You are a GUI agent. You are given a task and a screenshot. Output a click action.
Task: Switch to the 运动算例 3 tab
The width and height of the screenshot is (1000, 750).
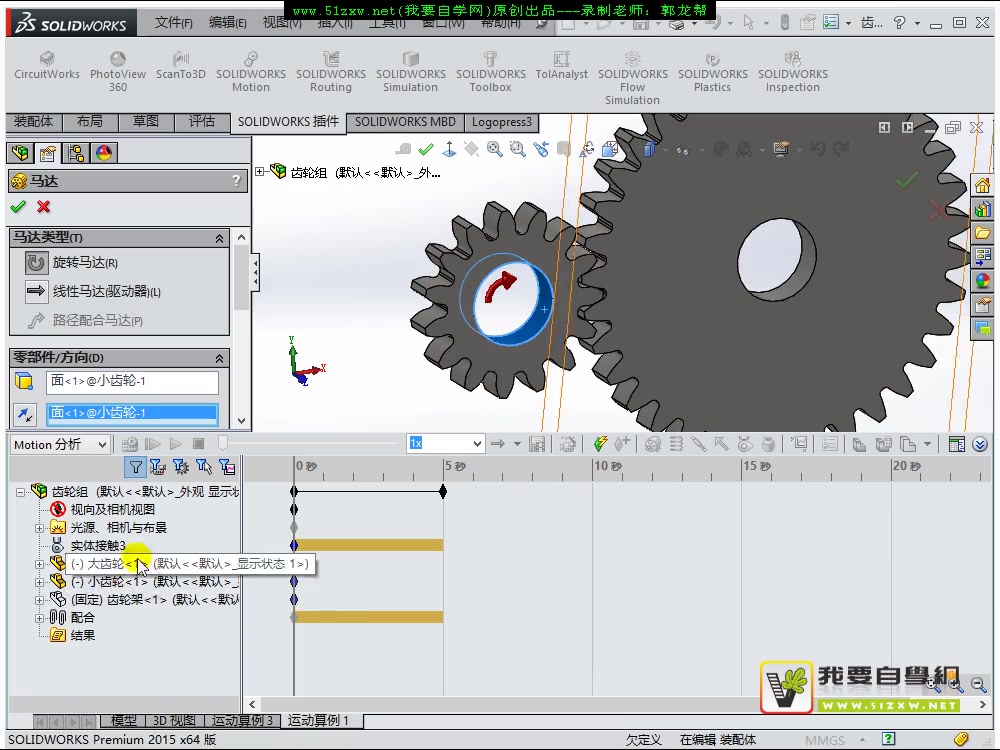[241, 721]
